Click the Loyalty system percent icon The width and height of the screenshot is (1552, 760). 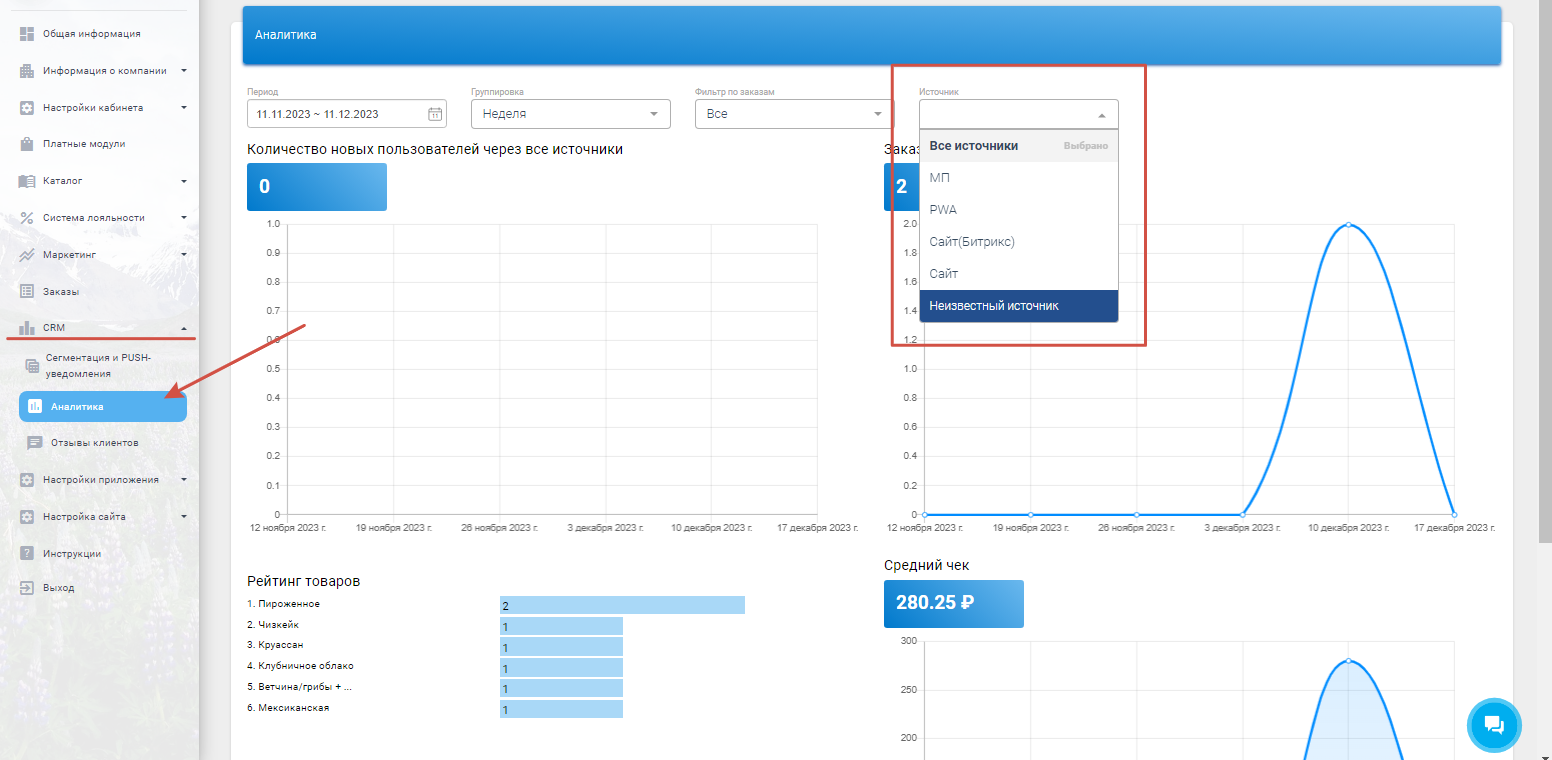coord(27,218)
